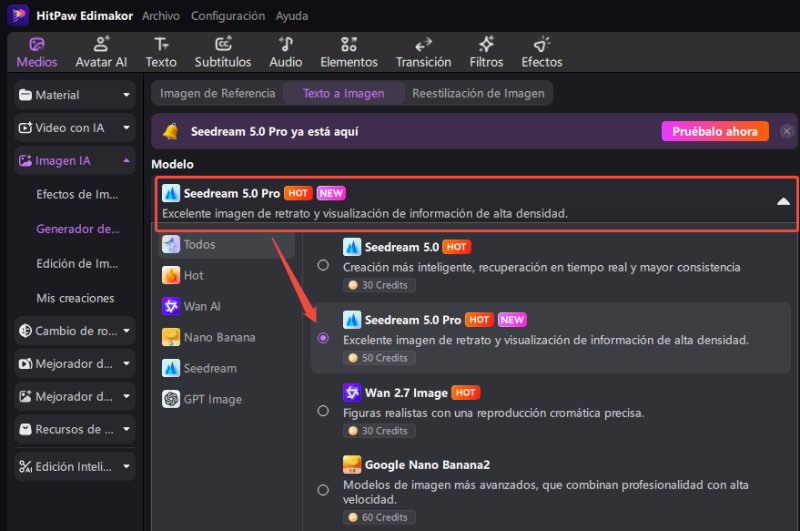Viewport: 800px width, 531px height.
Task: Select the Texto tool
Action: pyautogui.click(x=161, y=53)
